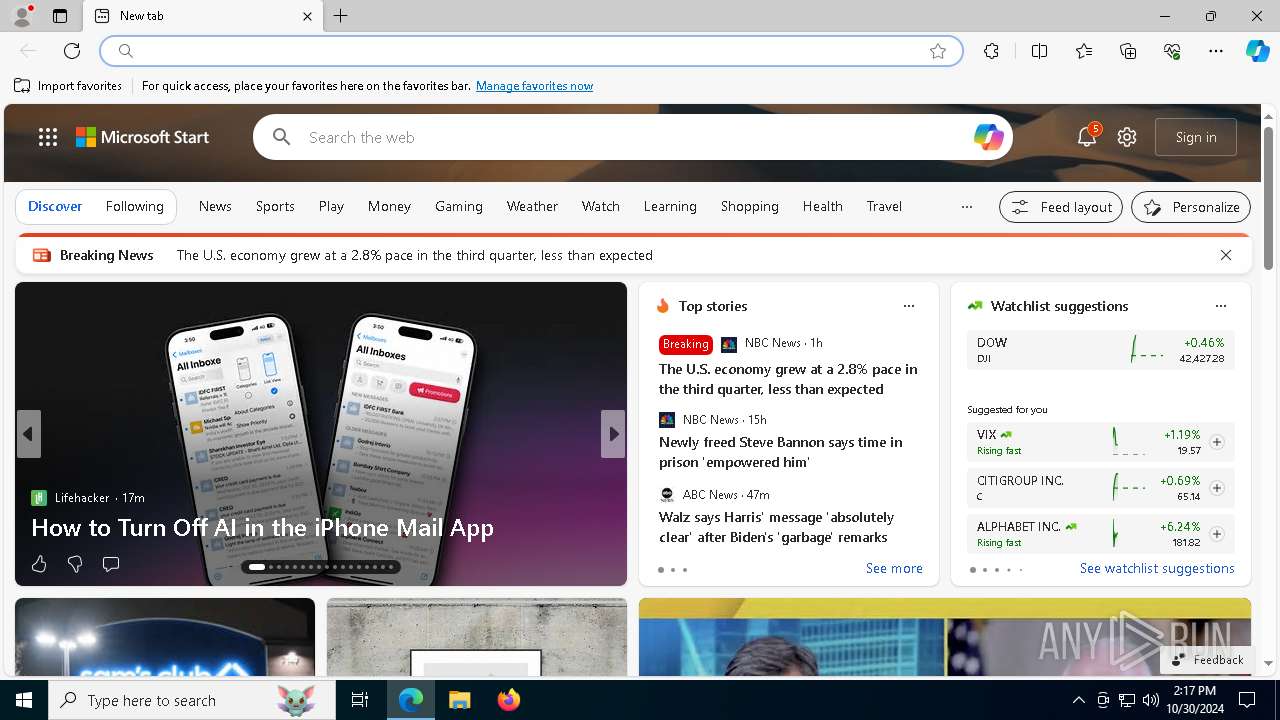1280x720 pixels.
Task: Click See watchlist suggestions link
Action: (x=1157, y=568)
